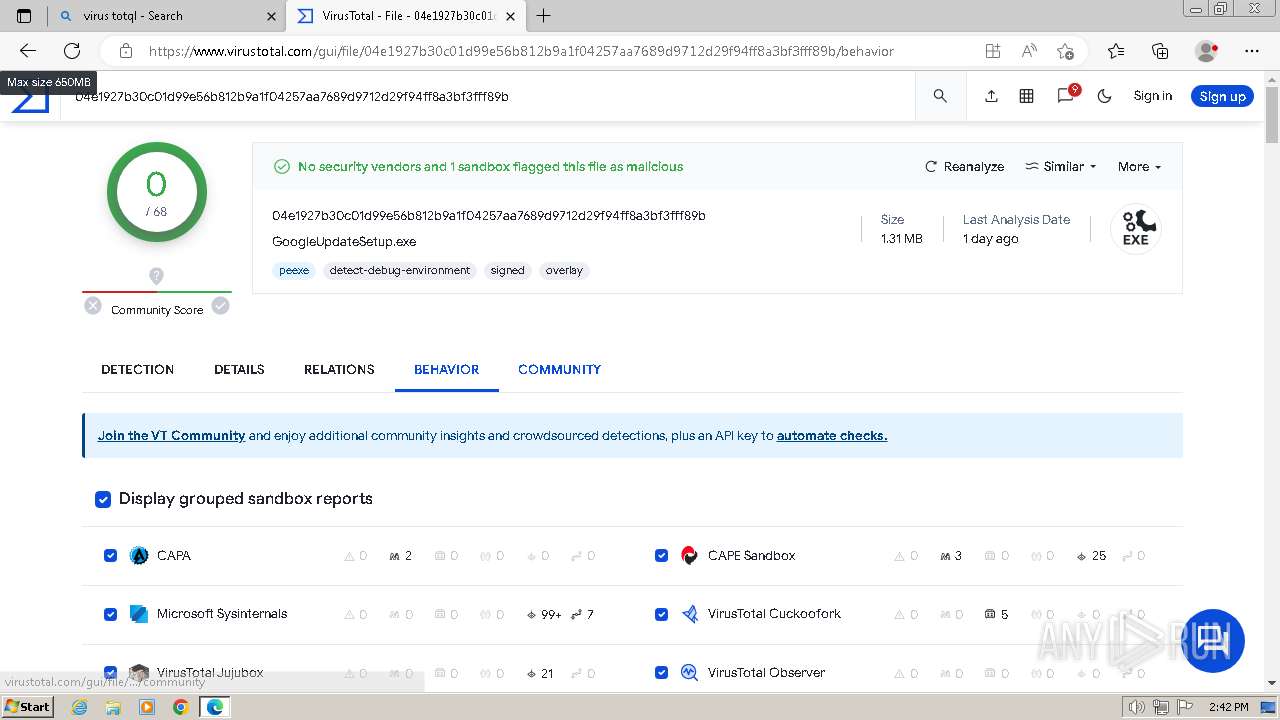Click the Microsoft Sysinternals logo icon
Viewport: 1280px width, 720px height.
point(139,614)
